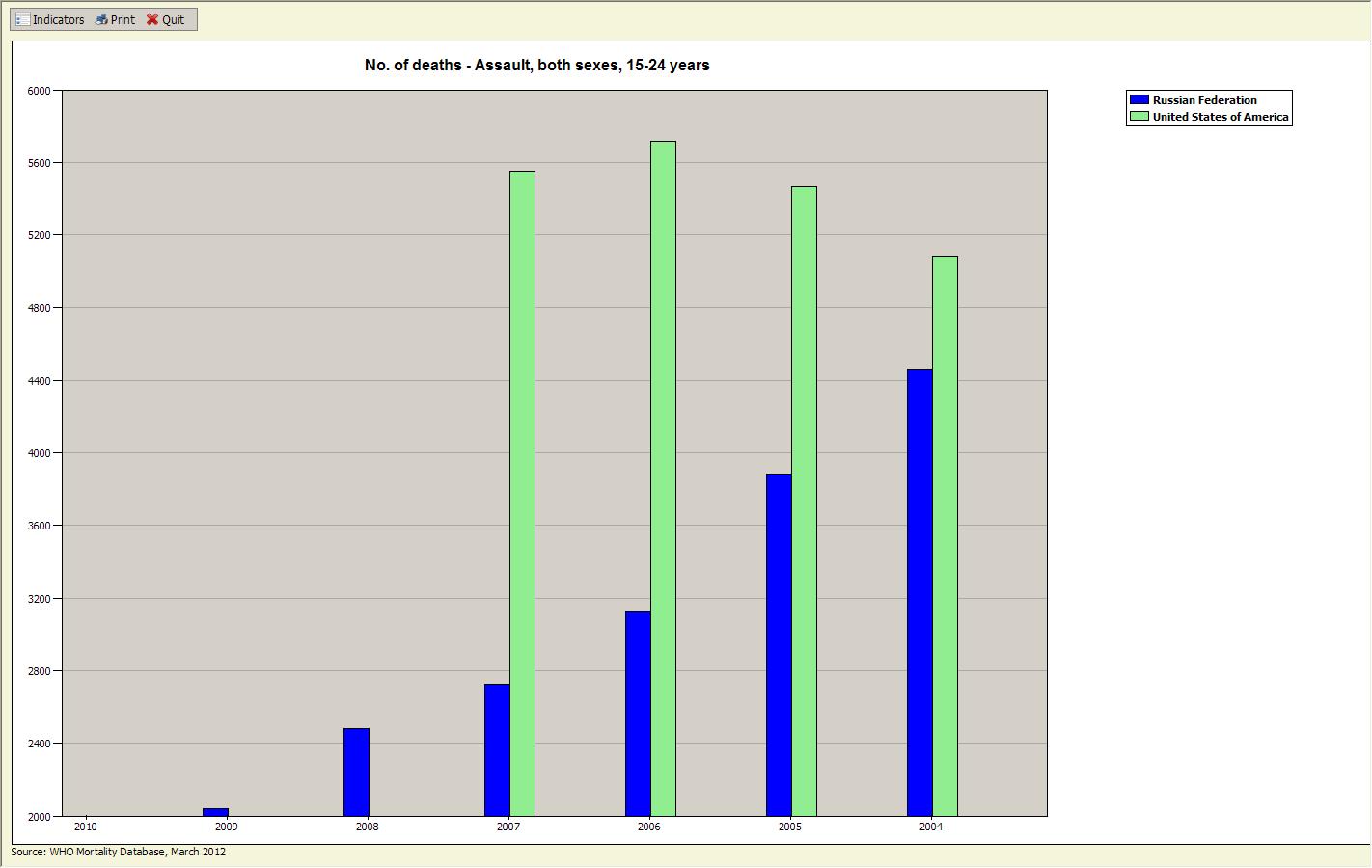Select the green United States bar for 2007
Screen dimensions: 1372x868
tap(522, 494)
